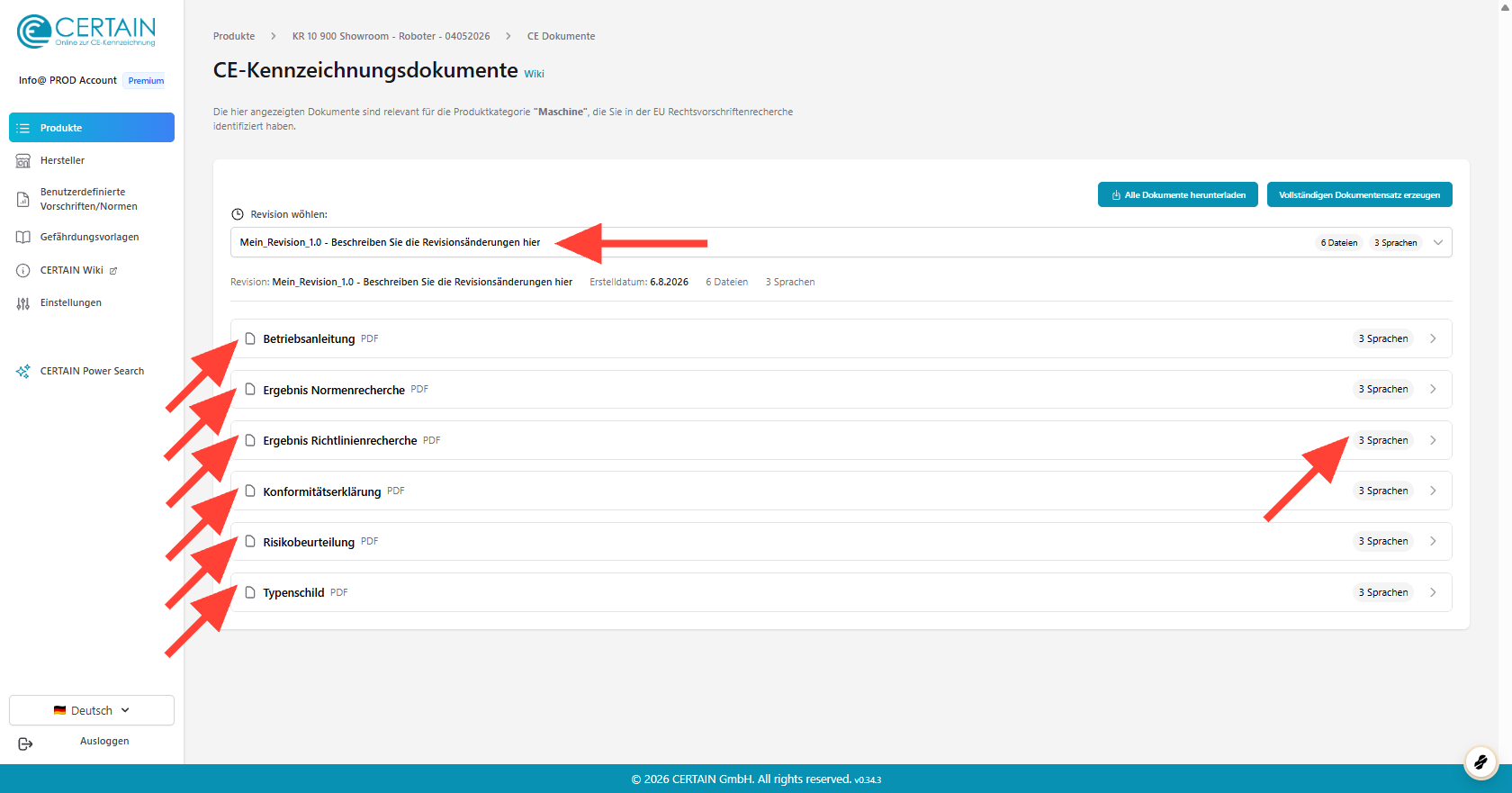
Task: Click the Risikobeurteilung document title
Action: [309, 542]
